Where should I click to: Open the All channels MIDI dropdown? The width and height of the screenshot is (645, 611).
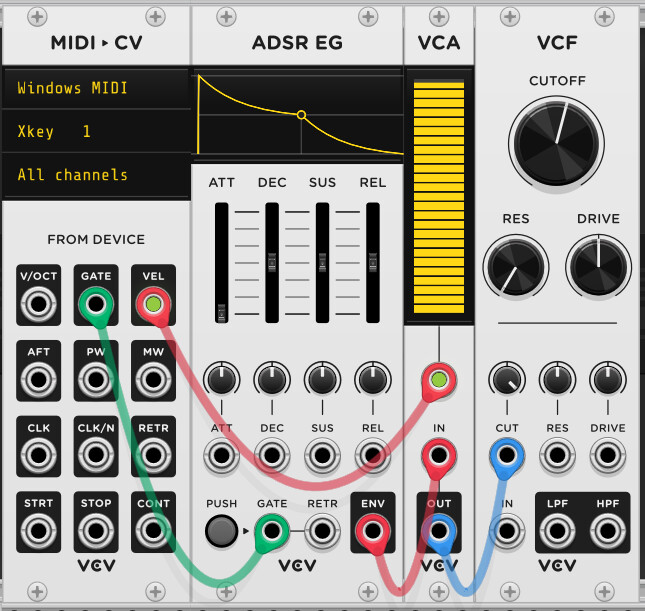coord(96,175)
